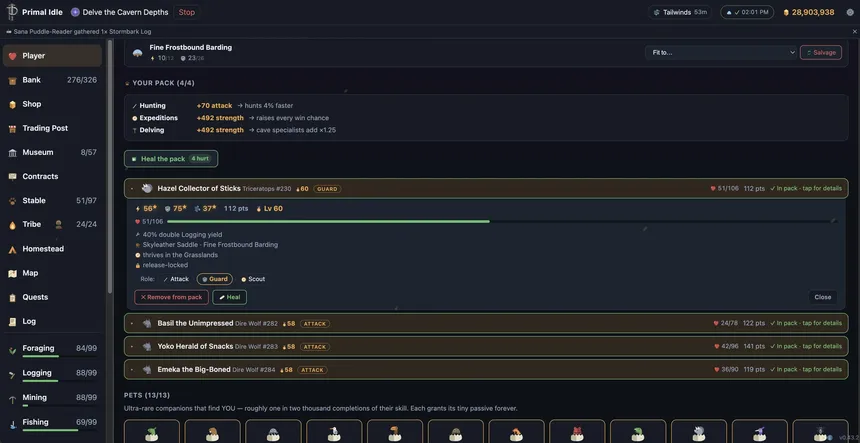Click the Foraging skill leaf icon
The image size is (860, 443).
(x=12, y=350)
